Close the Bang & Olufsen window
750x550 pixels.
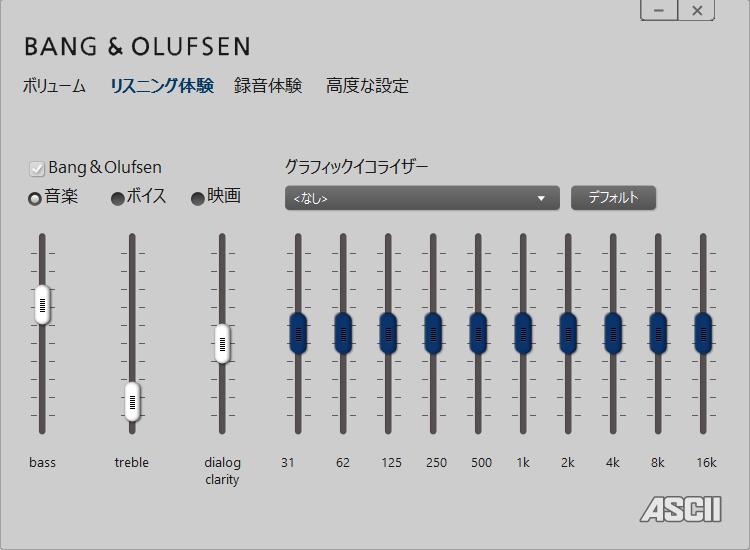click(696, 10)
